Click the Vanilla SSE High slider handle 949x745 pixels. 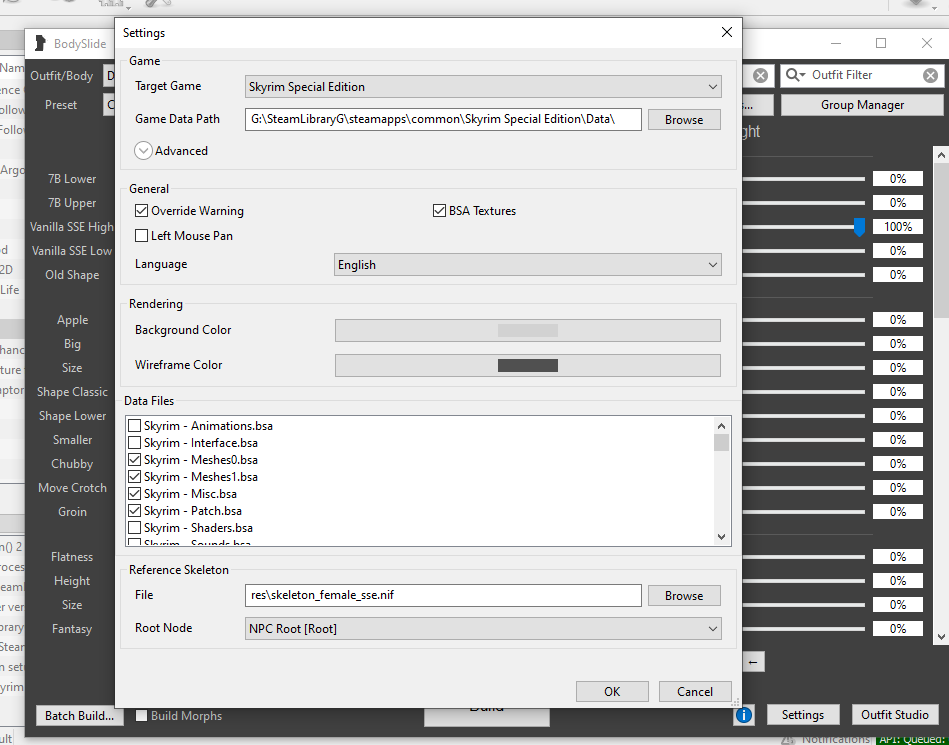point(859,228)
